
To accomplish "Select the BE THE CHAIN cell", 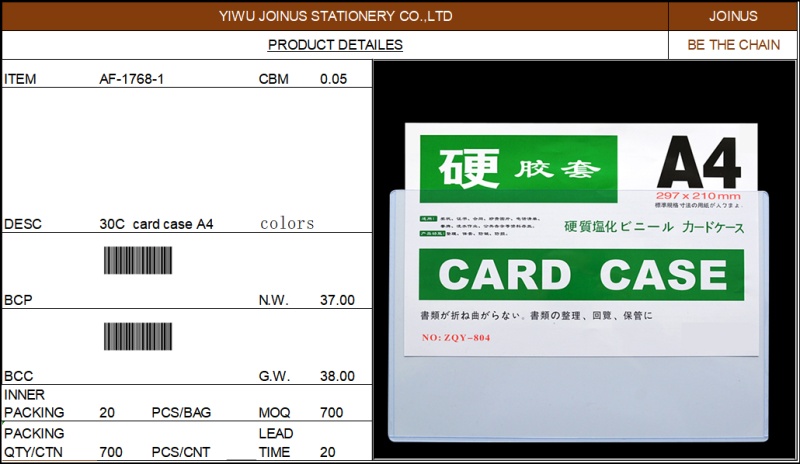I will tap(733, 45).
